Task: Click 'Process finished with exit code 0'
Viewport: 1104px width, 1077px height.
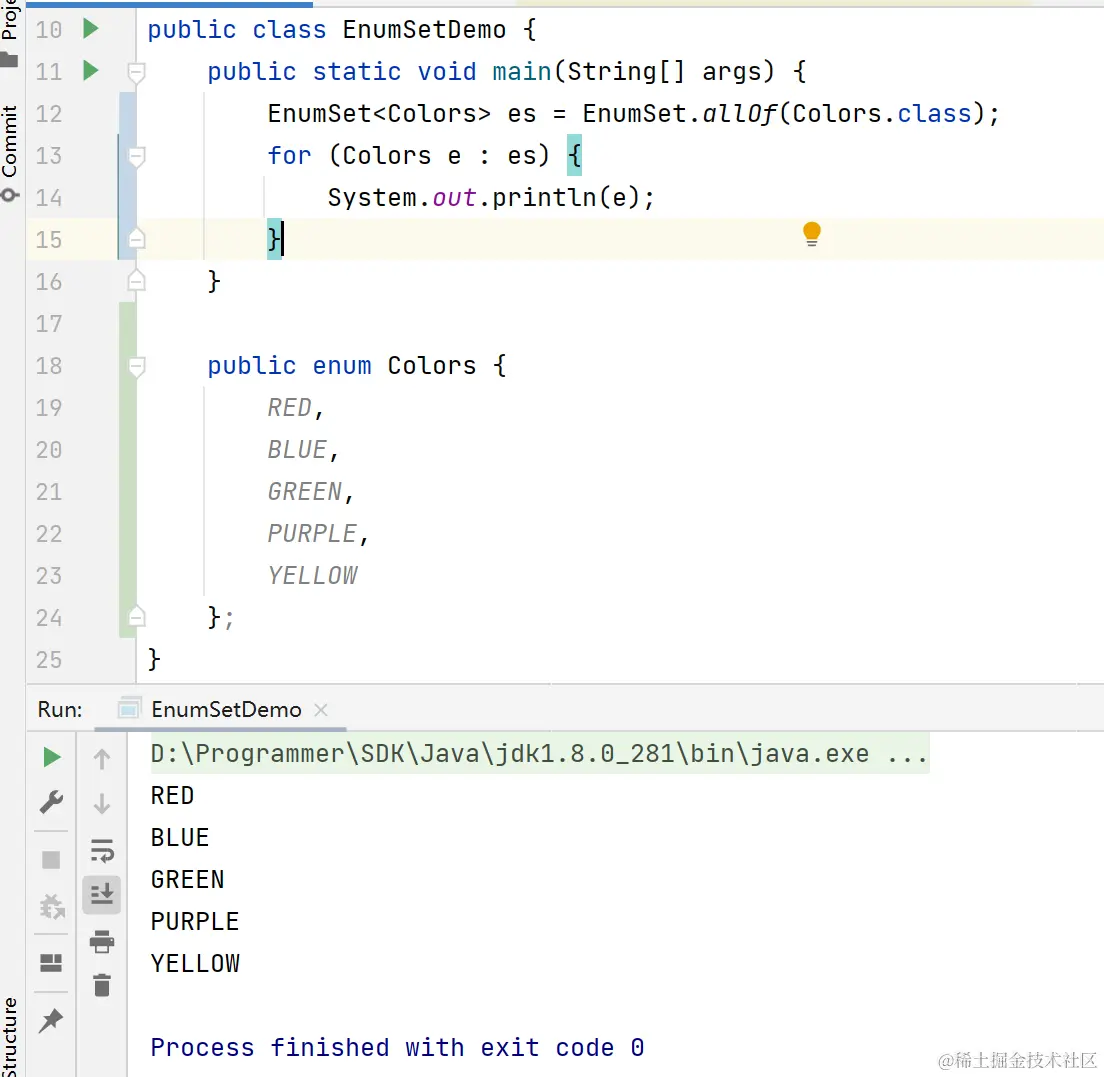Action: coord(397,1047)
